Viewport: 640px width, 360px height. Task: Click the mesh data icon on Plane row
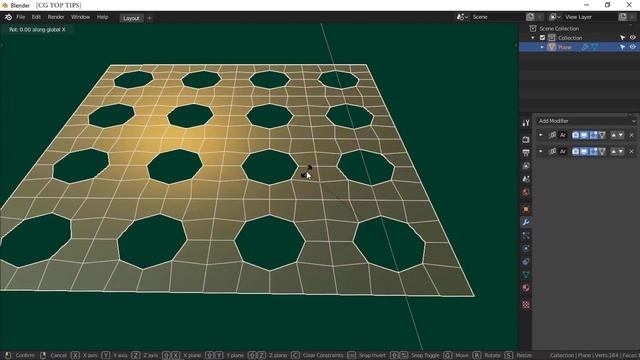tap(594, 47)
